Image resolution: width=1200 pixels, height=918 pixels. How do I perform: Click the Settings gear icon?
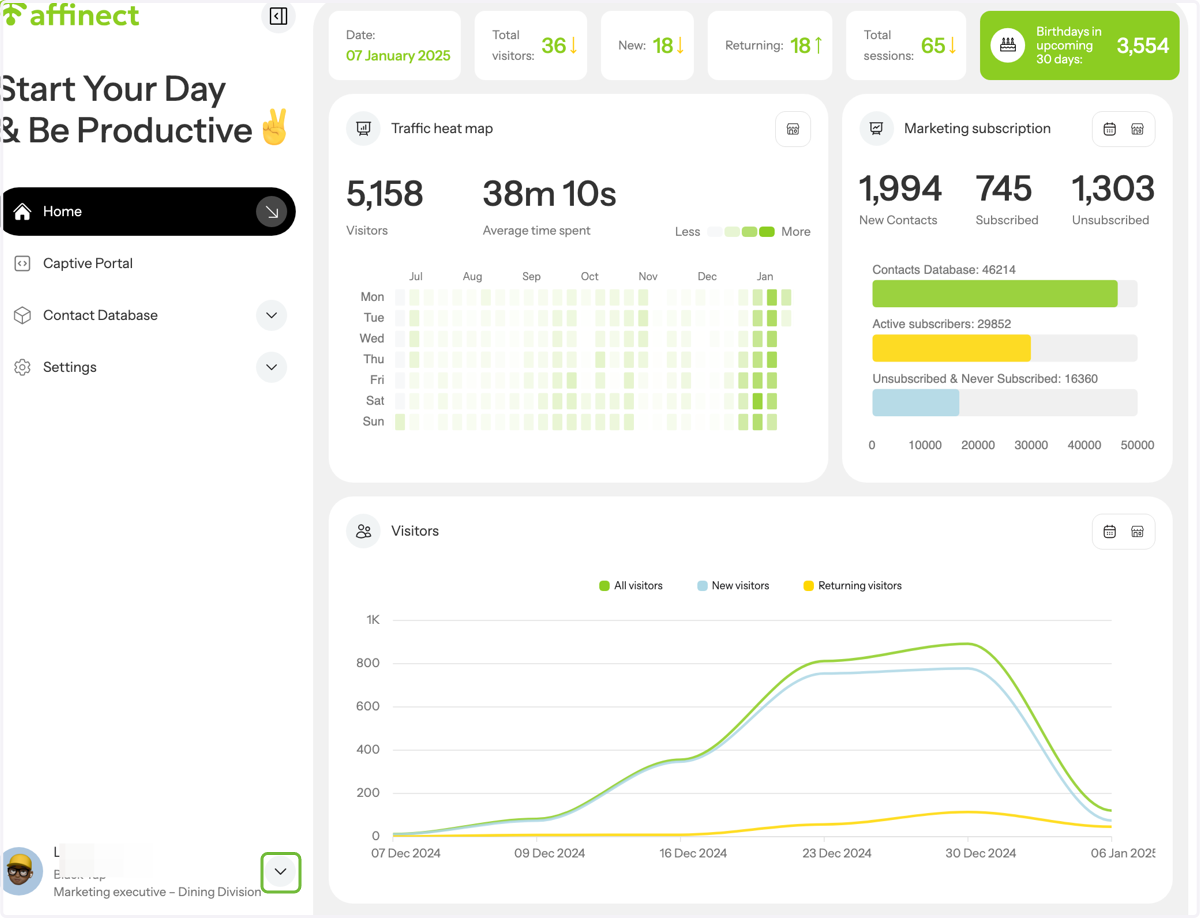pyautogui.click(x=22, y=368)
